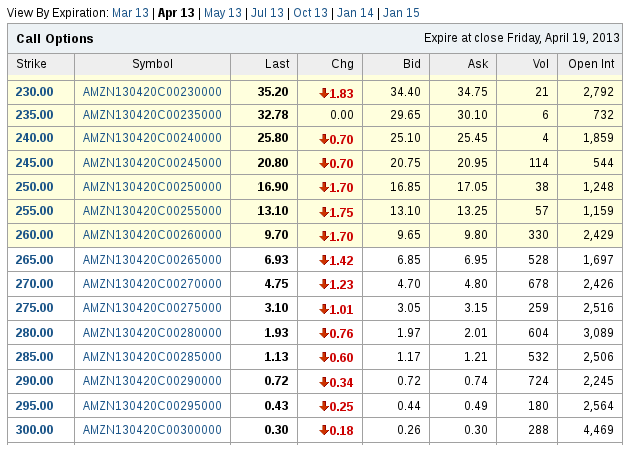Click the 265.00 strike link
This screenshot has width=630, height=449.
coord(34,260)
